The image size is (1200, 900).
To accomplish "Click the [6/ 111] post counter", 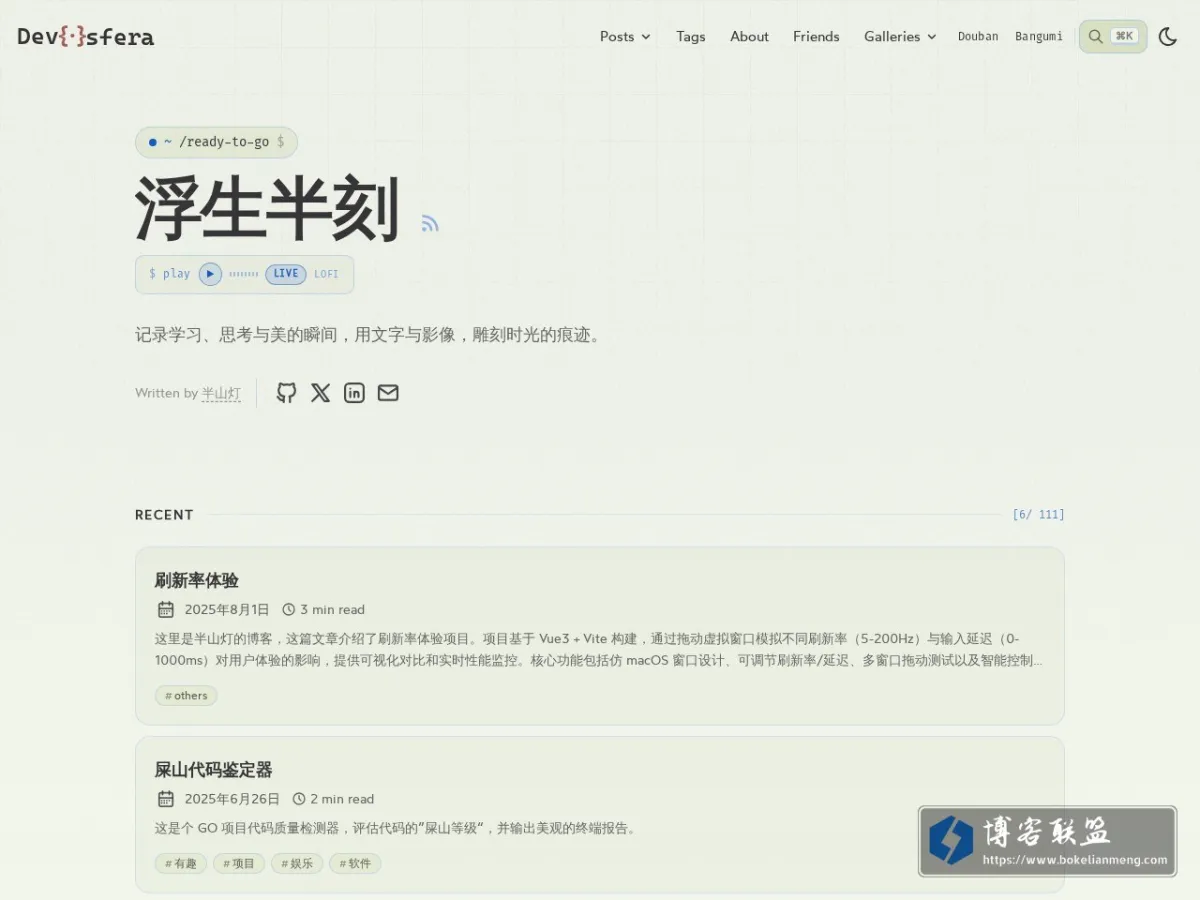I will click(x=1038, y=515).
